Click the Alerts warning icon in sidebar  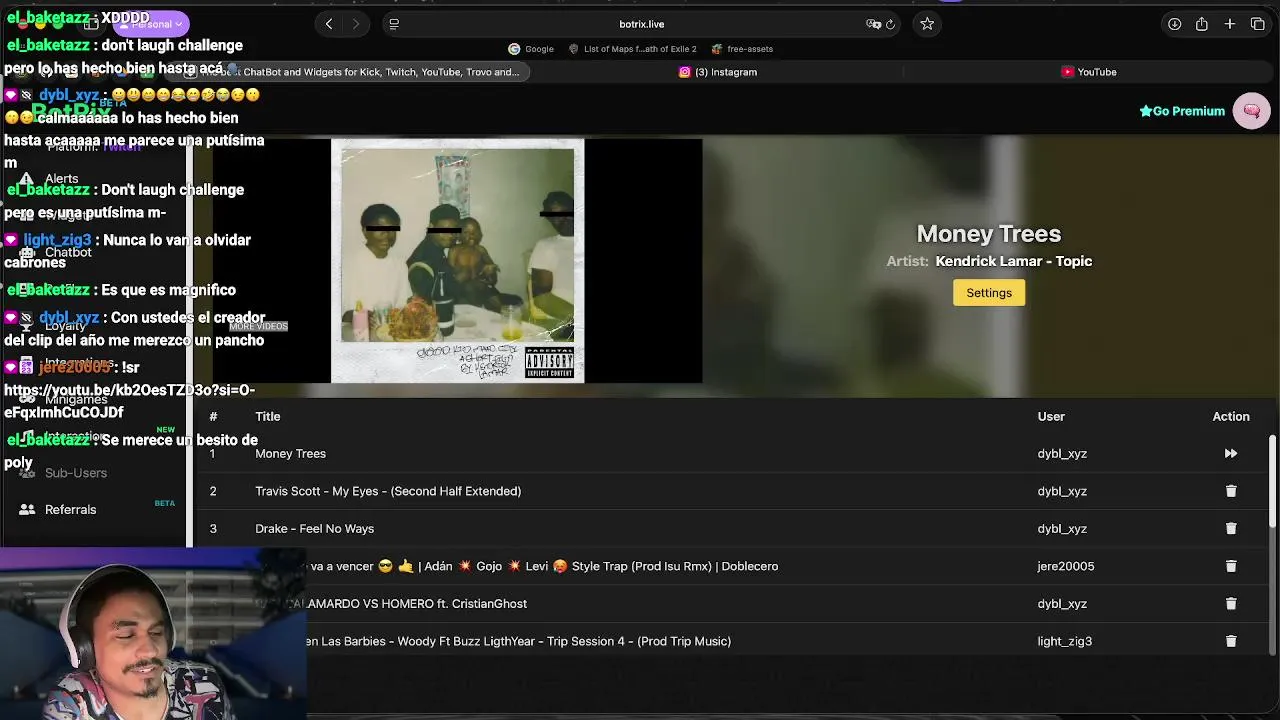click(27, 179)
